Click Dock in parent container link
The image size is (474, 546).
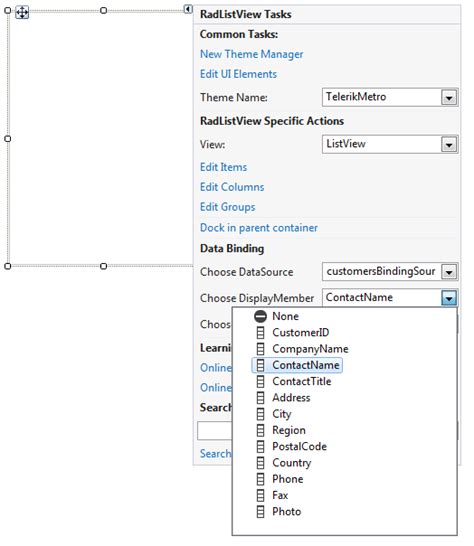pos(259,228)
